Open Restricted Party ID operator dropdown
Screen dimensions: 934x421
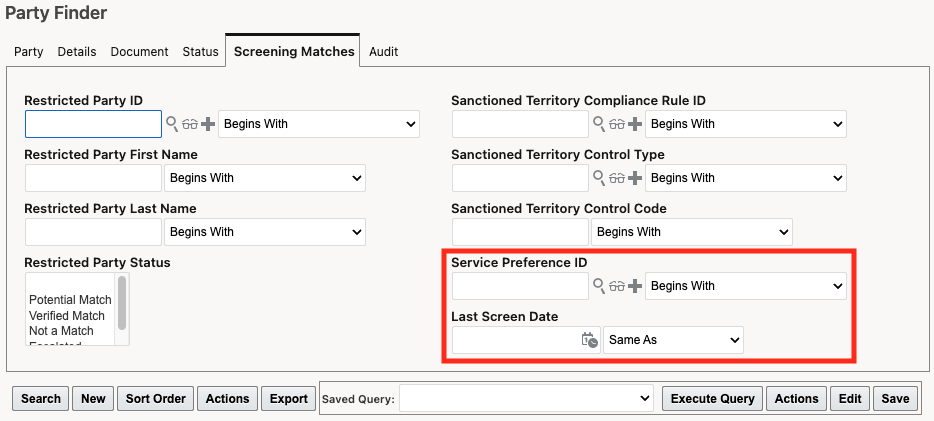(318, 124)
